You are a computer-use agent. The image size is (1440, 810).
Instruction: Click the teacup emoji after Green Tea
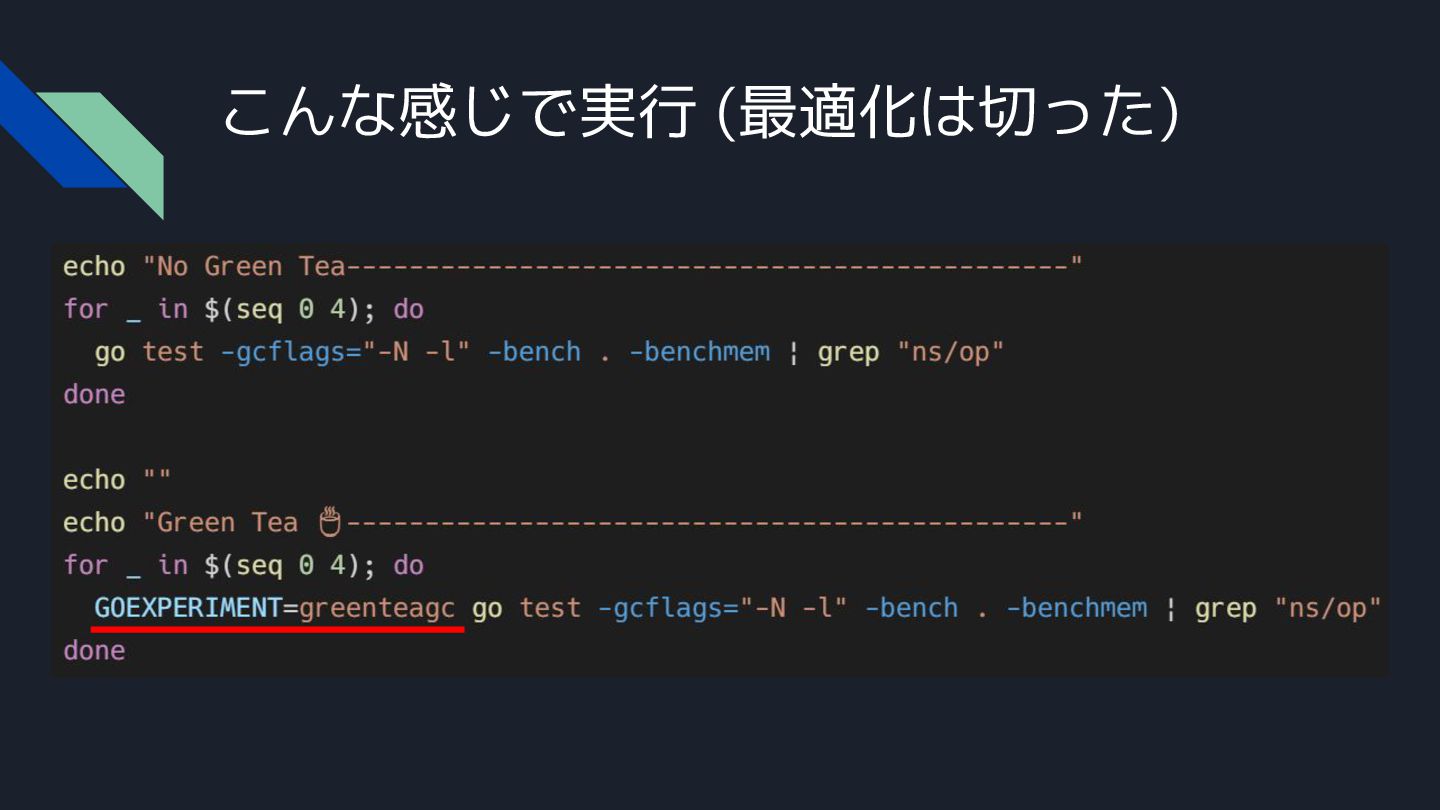330,522
